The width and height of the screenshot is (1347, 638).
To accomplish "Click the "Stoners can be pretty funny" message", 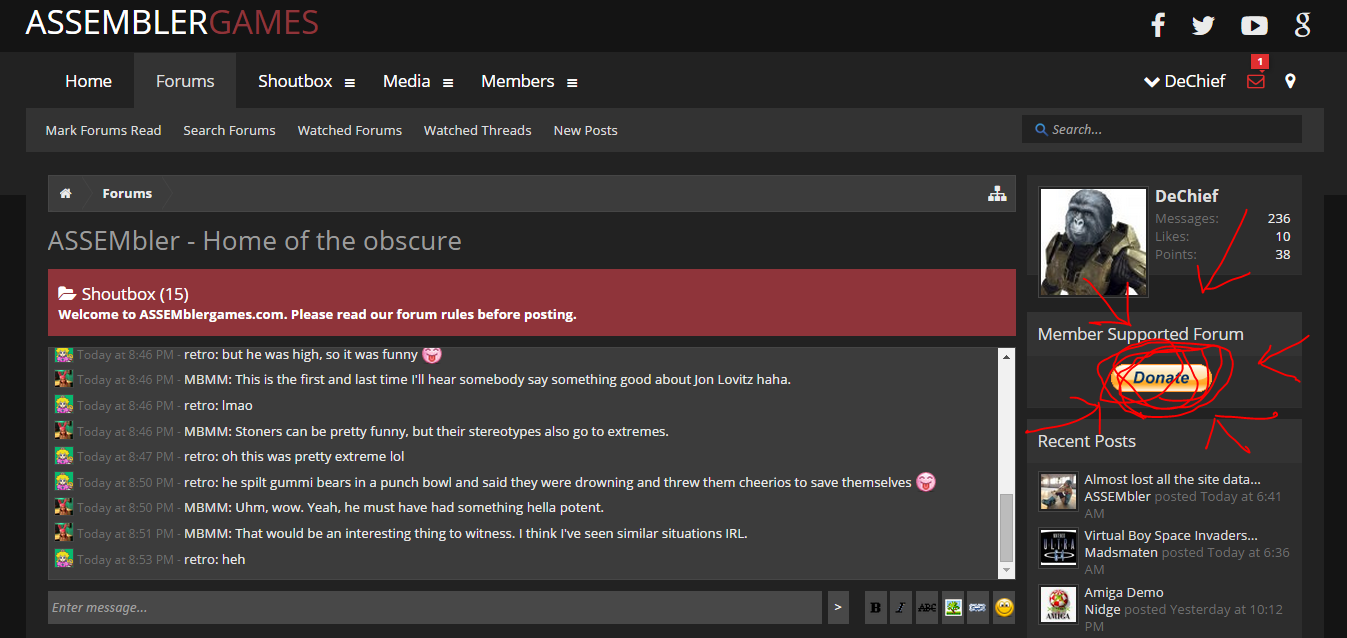I will [x=452, y=431].
